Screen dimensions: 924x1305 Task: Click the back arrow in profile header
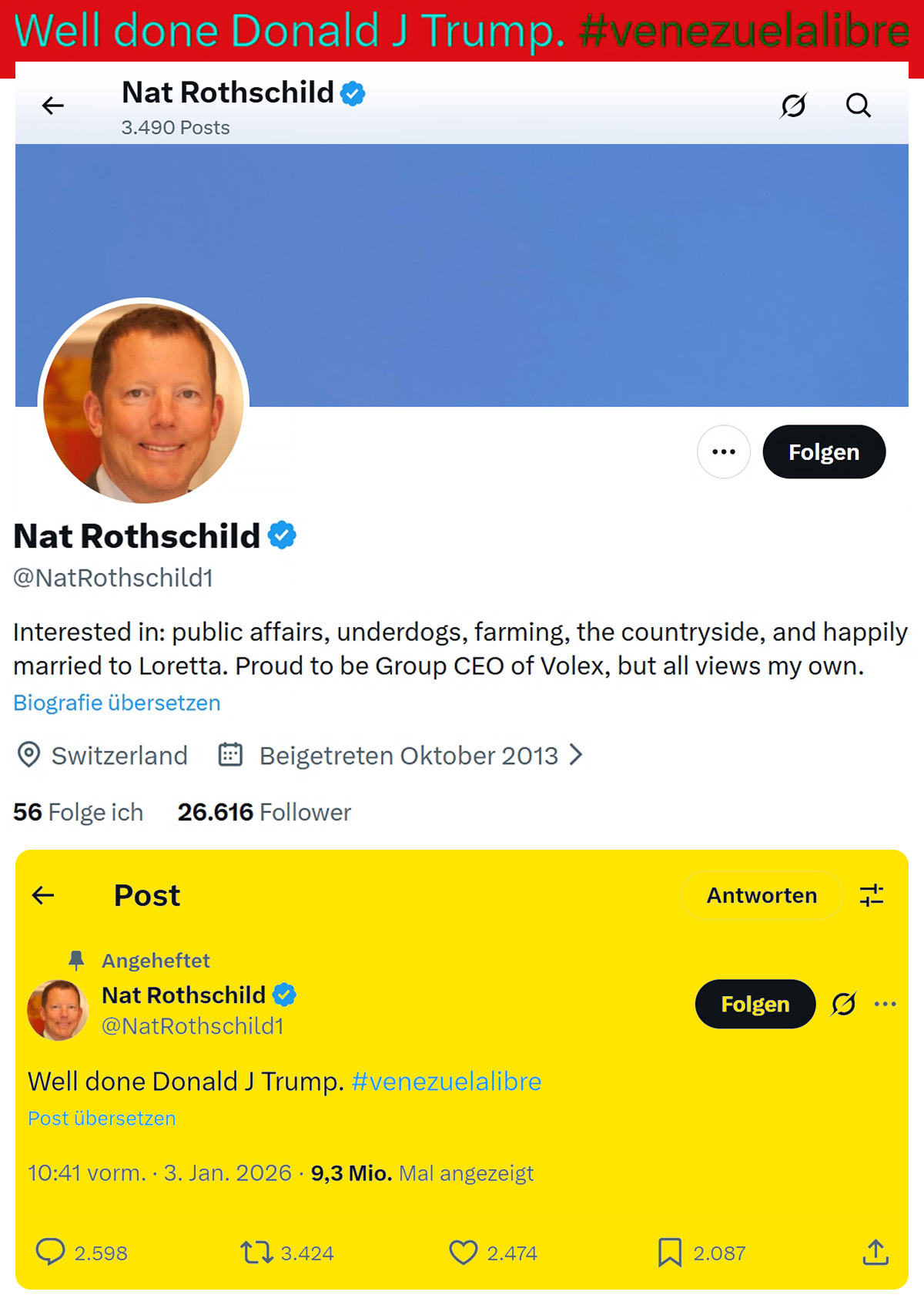pyautogui.click(x=53, y=106)
